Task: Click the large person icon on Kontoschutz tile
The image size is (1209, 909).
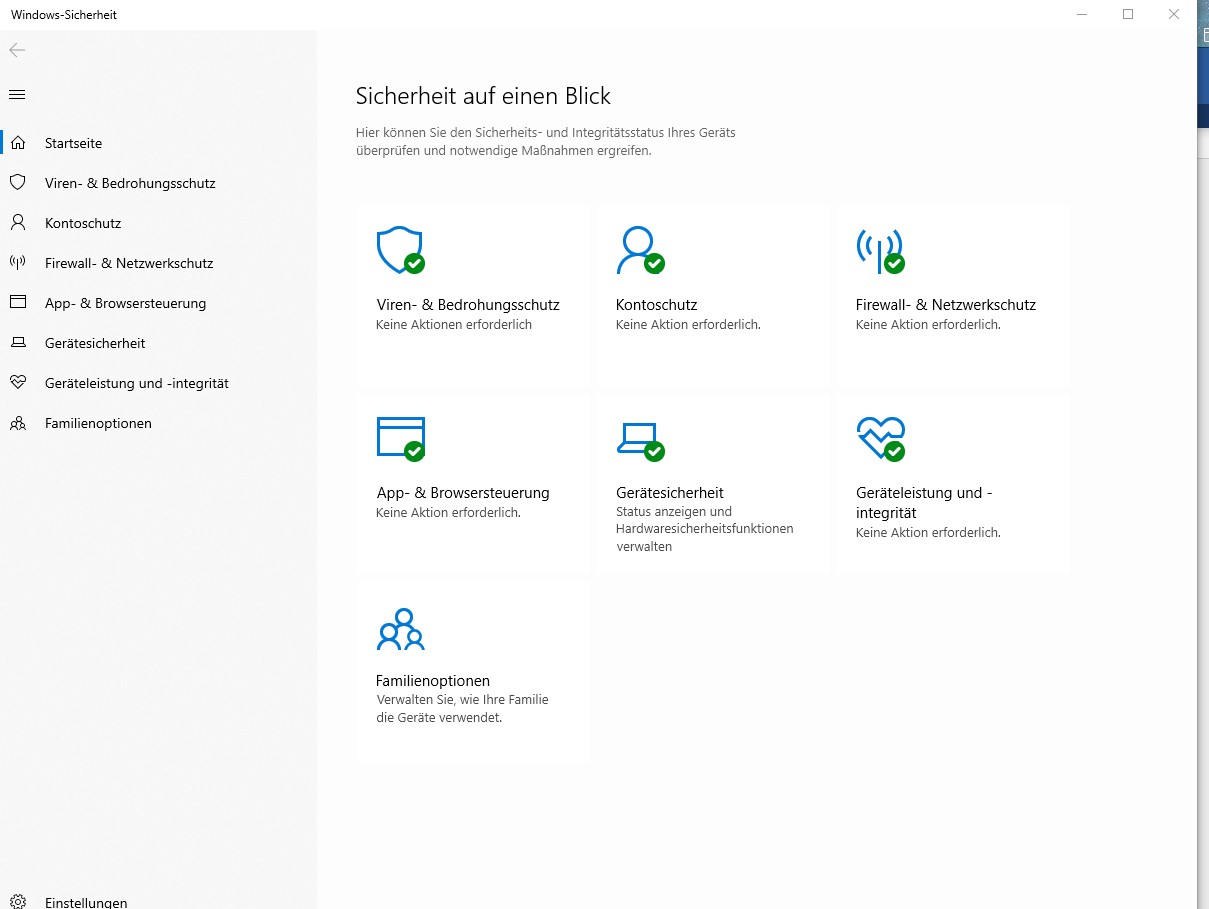Action: [x=640, y=250]
